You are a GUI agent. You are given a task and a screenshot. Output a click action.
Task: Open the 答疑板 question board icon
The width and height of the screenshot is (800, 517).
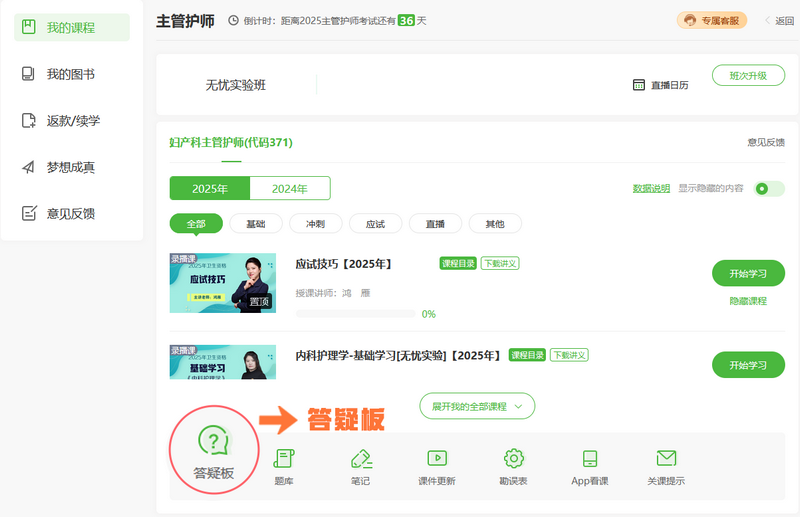[x=213, y=440]
